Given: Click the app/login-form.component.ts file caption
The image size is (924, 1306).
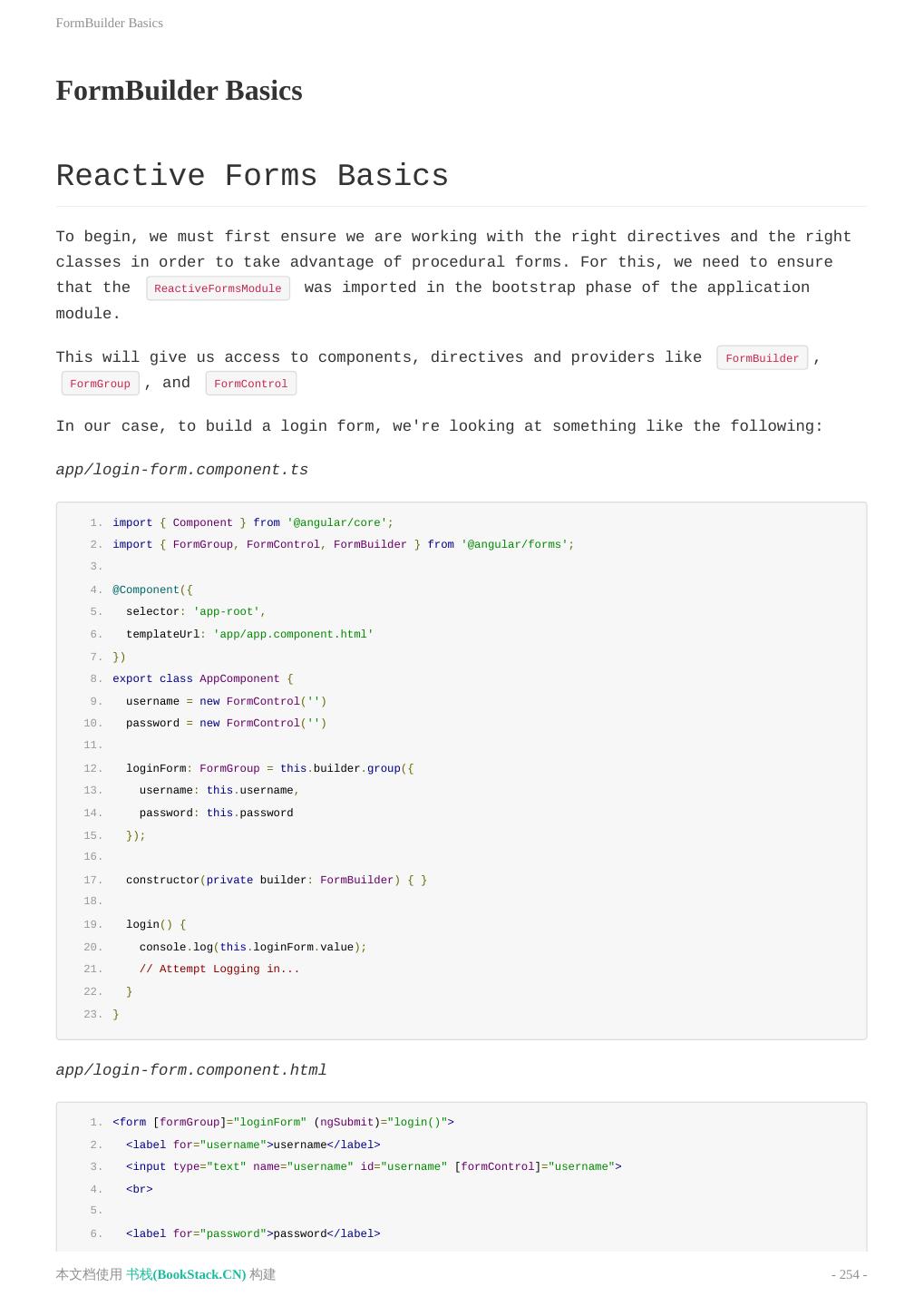Looking at the screenshot, I should point(181,470).
